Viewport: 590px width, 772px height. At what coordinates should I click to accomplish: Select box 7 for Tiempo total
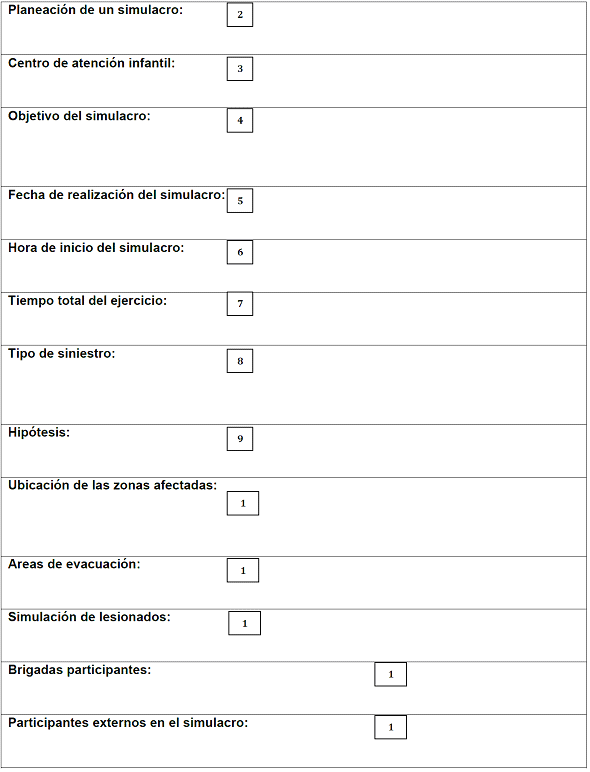coord(240,304)
